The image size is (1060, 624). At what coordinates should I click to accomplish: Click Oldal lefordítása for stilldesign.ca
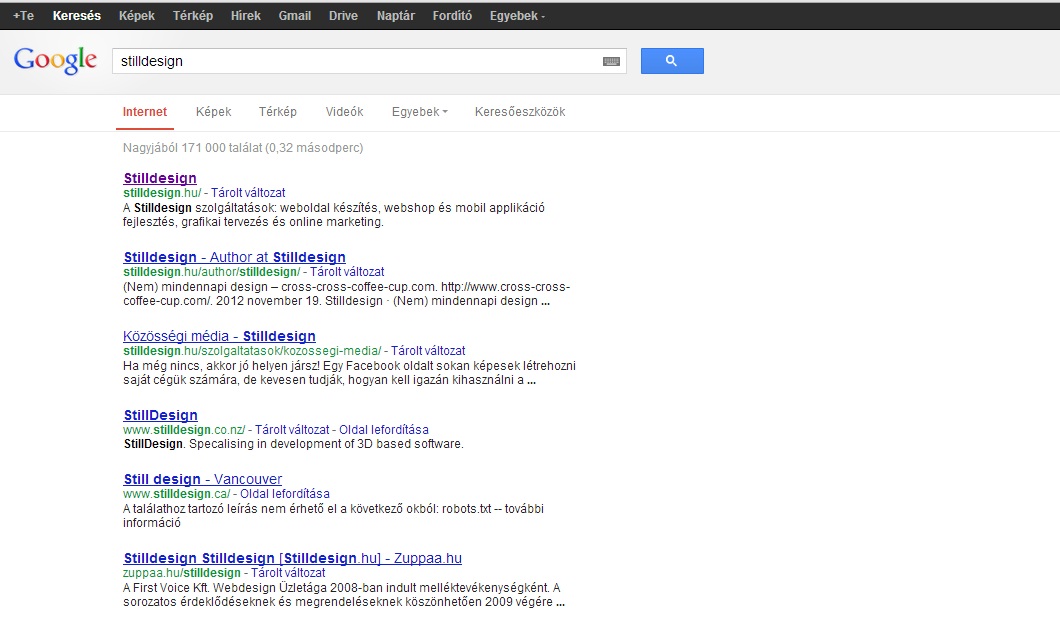point(285,494)
